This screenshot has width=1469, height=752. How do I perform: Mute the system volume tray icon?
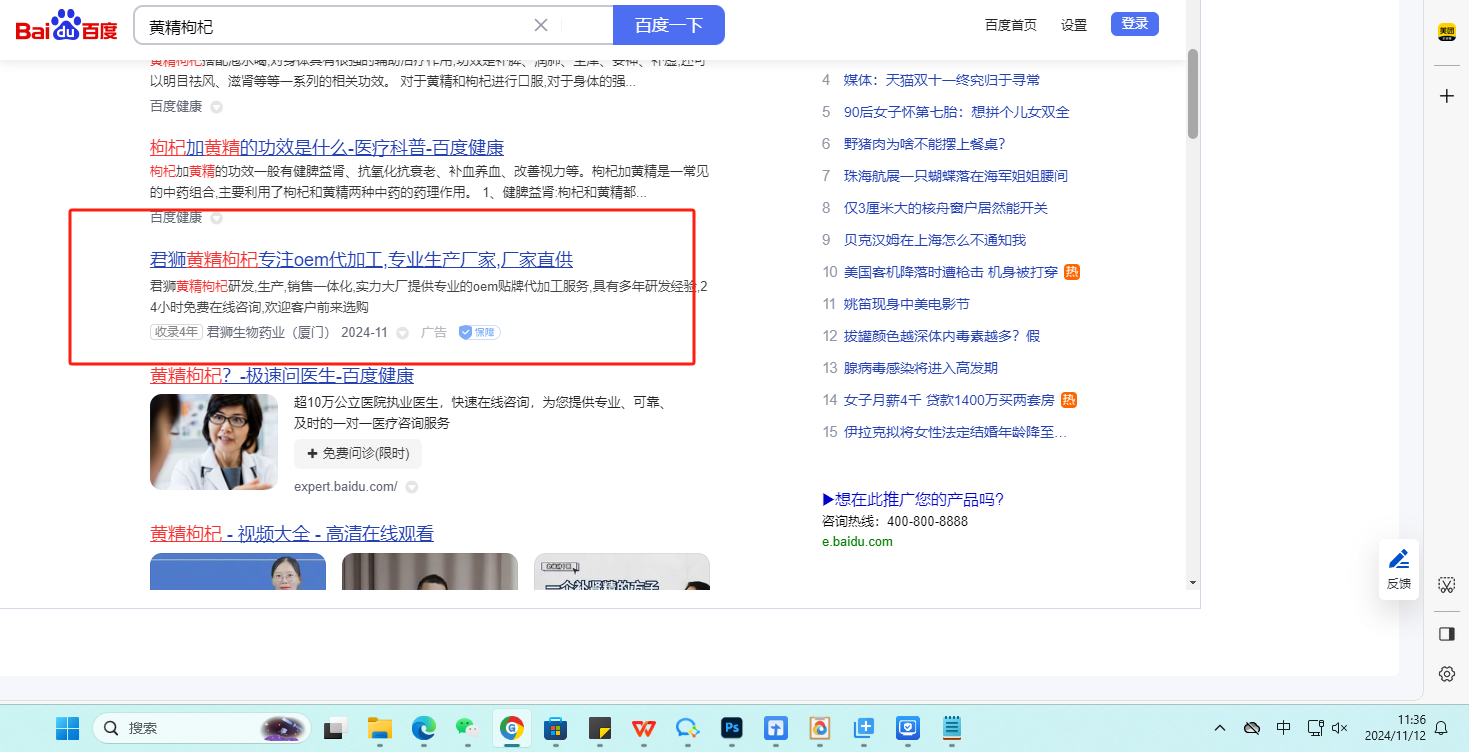tap(1340, 728)
